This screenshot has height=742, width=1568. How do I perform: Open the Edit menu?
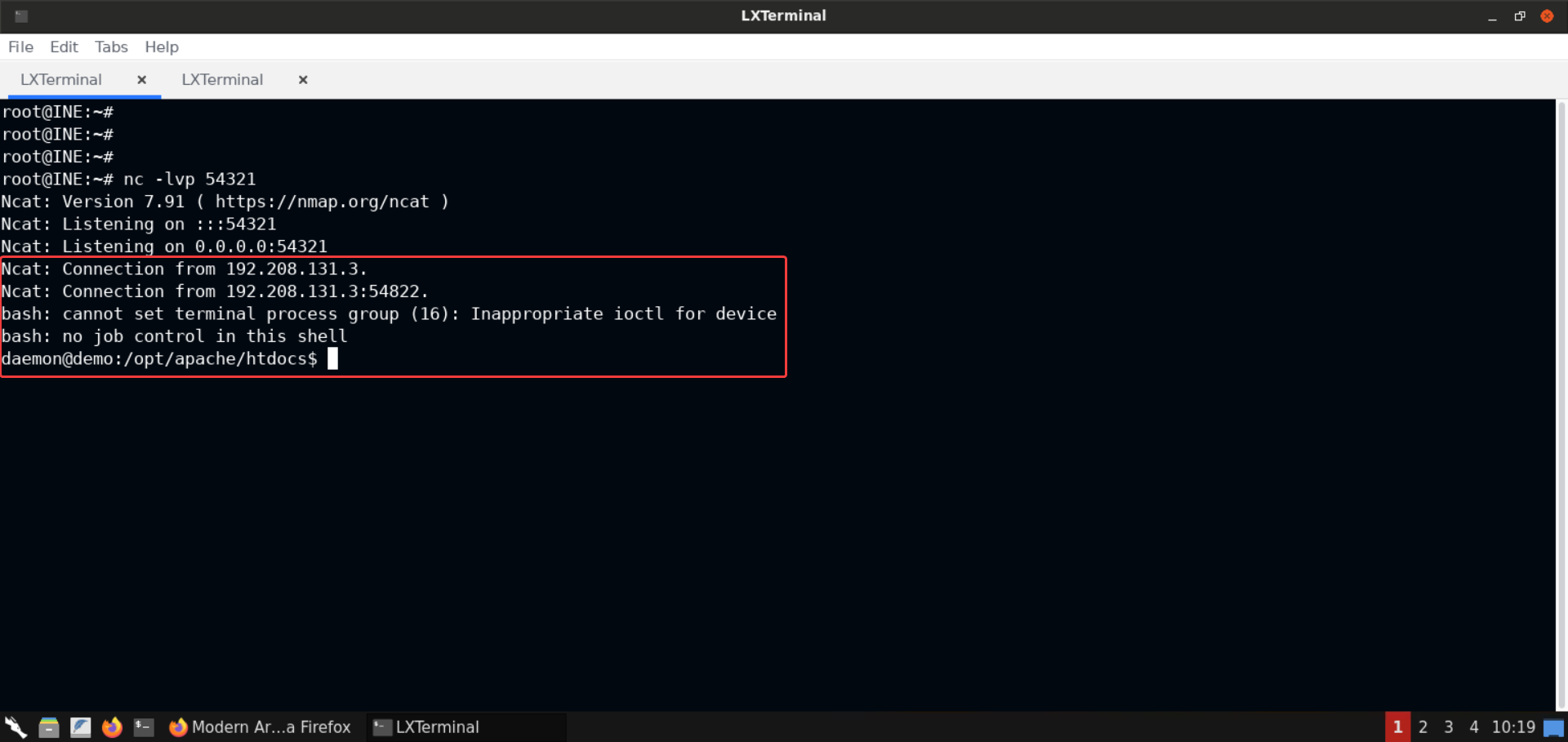(x=64, y=47)
